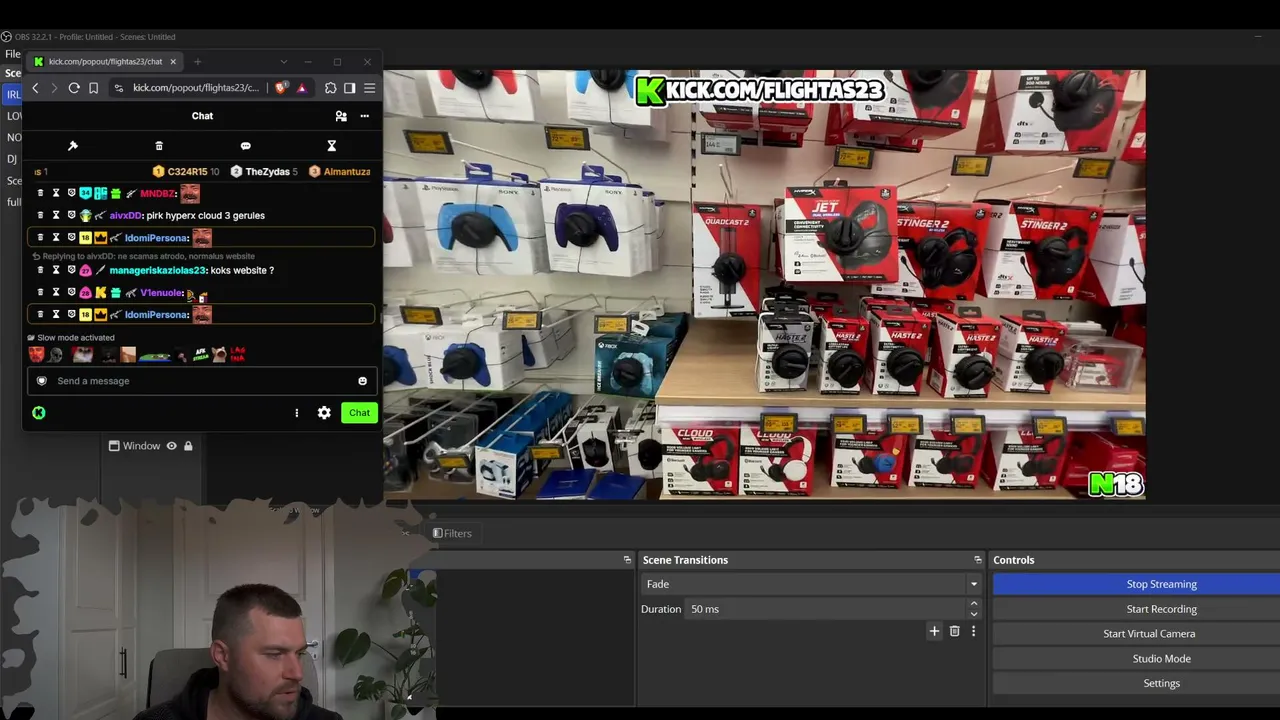The image size is (1280, 720).
Task: Open the browser hamburger menu
Action: coord(369,88)
